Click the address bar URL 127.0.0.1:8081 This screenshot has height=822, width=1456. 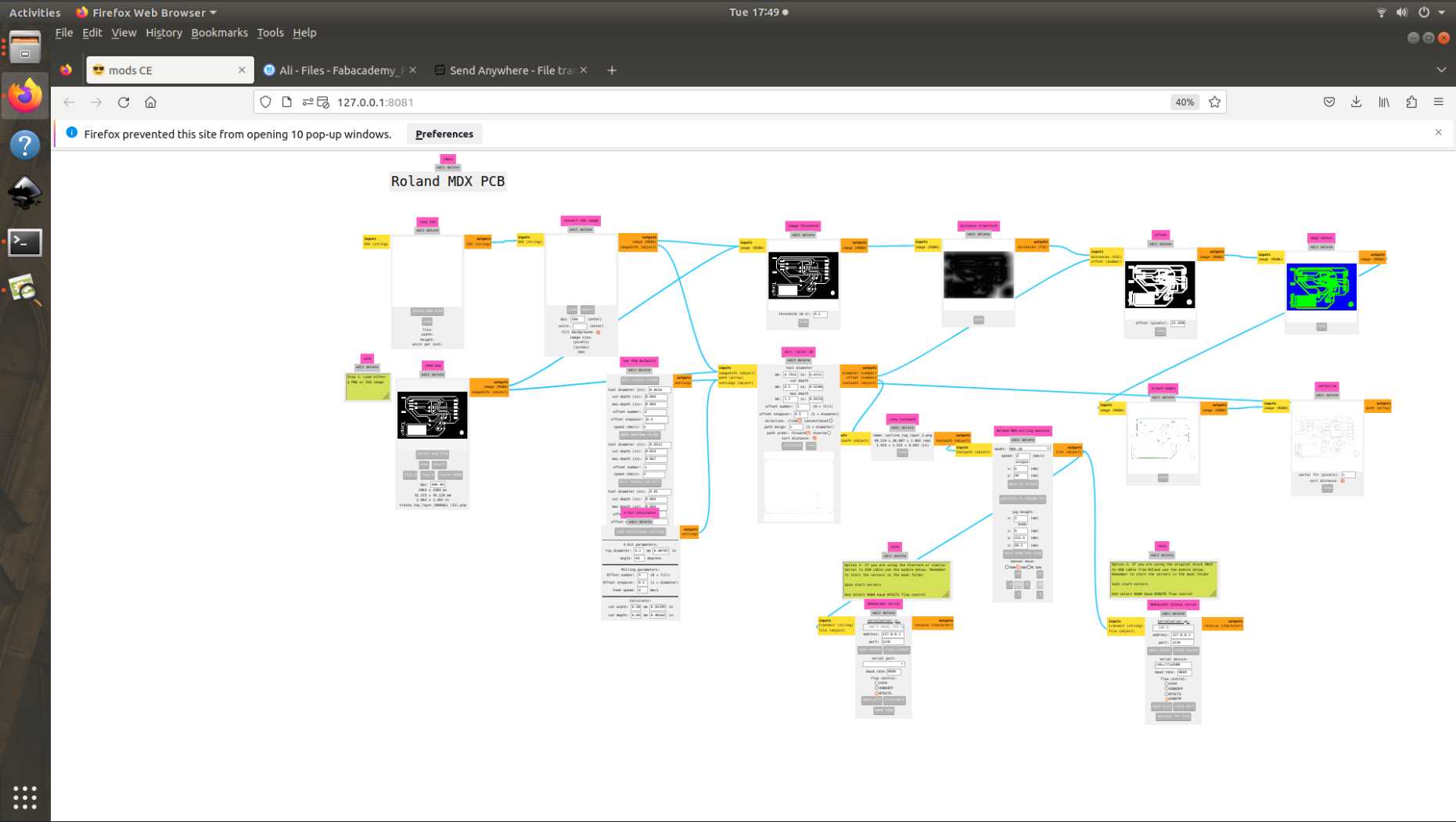[x=376, y=102]
